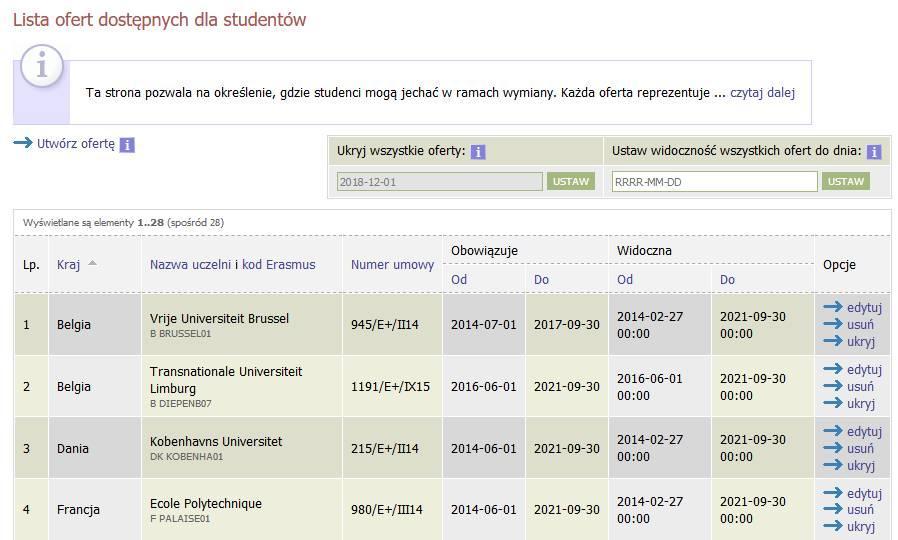Click edytuj arrow icon for Vrije Universiteit Brussel

(833, 307)
